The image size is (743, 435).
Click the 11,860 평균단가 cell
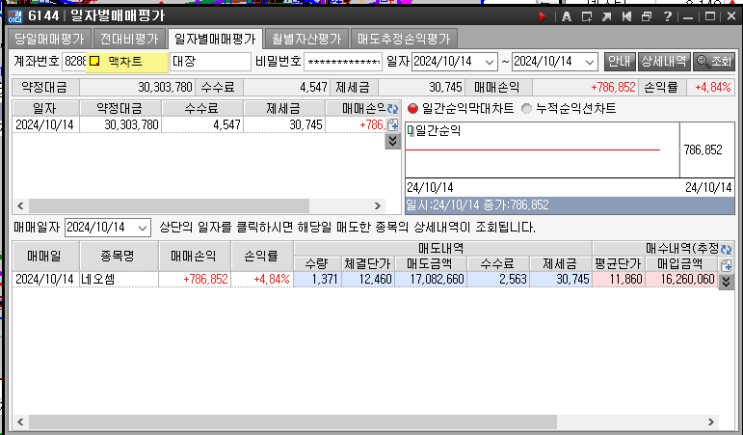click(618, 279)
